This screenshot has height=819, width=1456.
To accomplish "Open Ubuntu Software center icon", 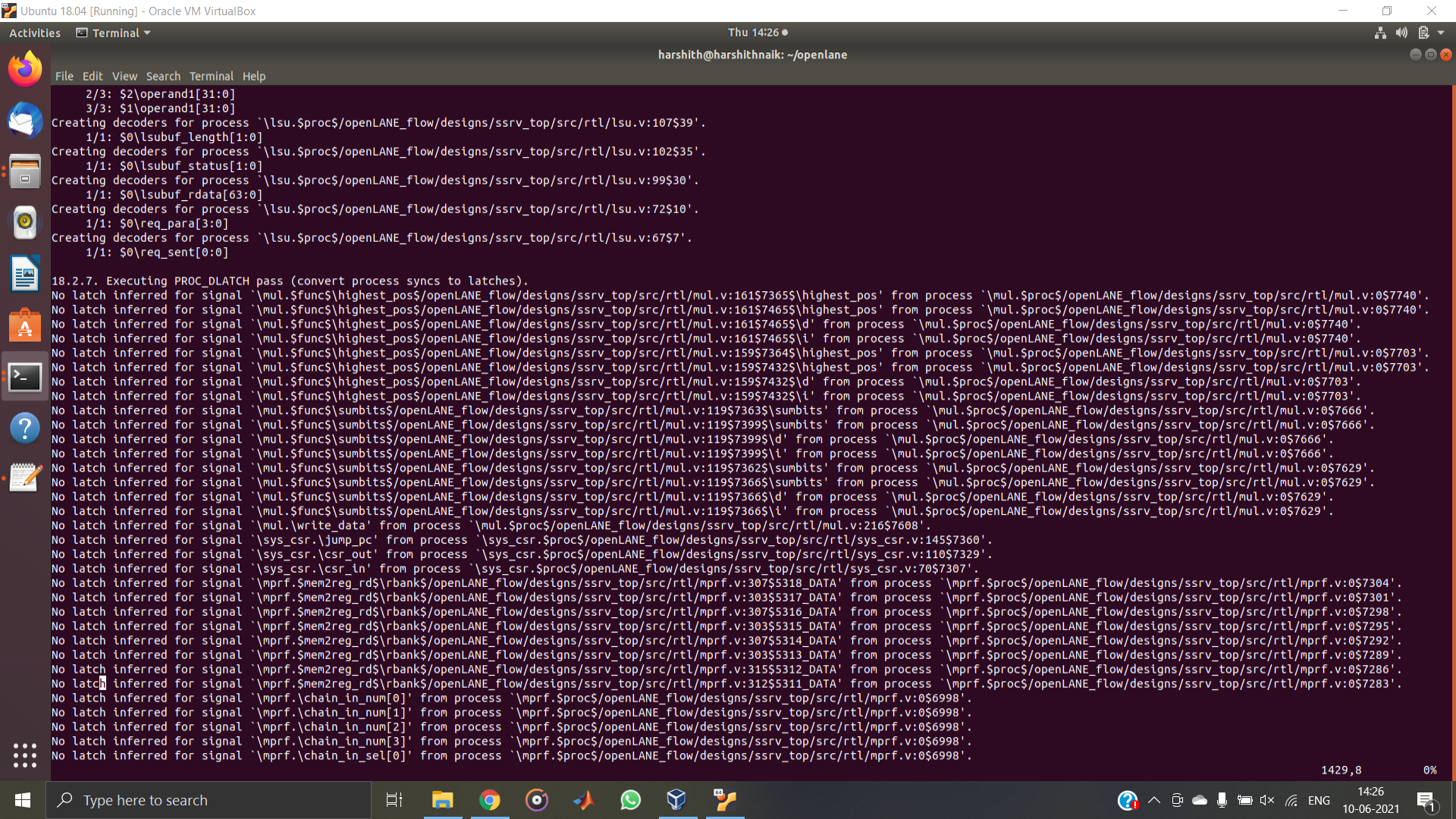I will click(25, 325).
